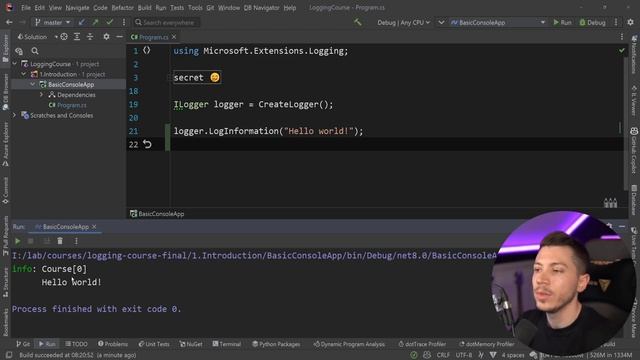The height and width of the screenshot is (360, 640).
Task: Open the dotTrace Profiler tool window
Action: click(x=422, y=344)
